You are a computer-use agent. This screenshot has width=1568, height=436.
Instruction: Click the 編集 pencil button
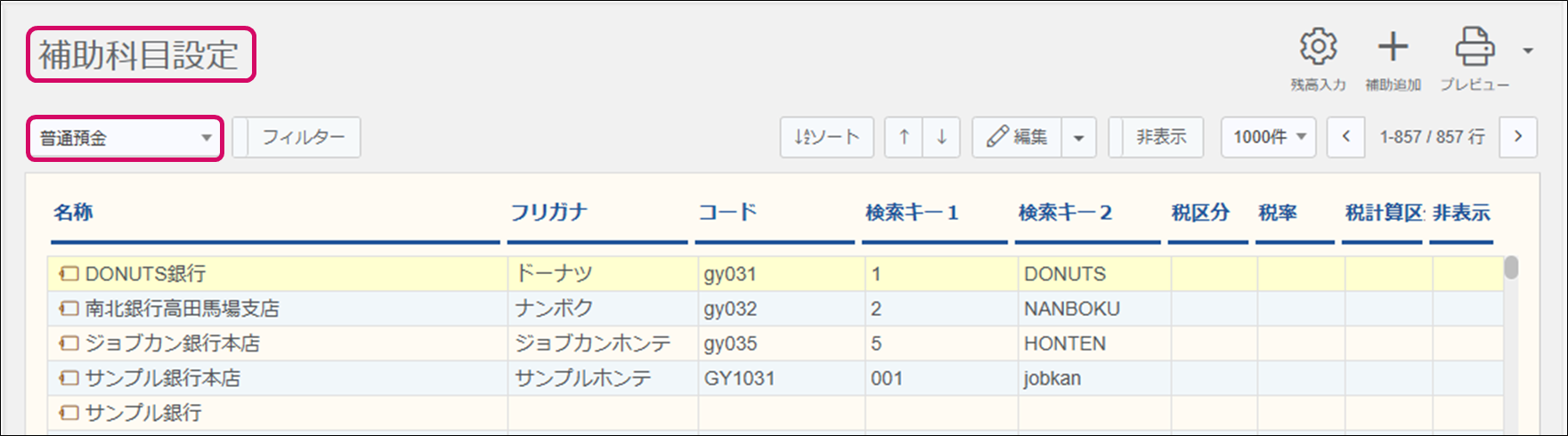[x=1017, y=137]
